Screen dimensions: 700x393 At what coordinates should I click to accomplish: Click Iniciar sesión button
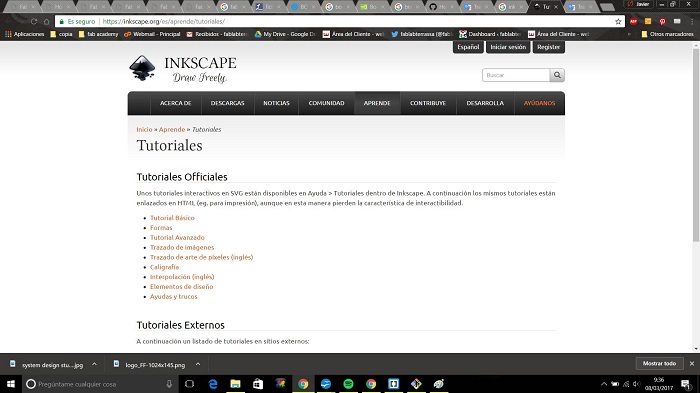coord(508,47)
